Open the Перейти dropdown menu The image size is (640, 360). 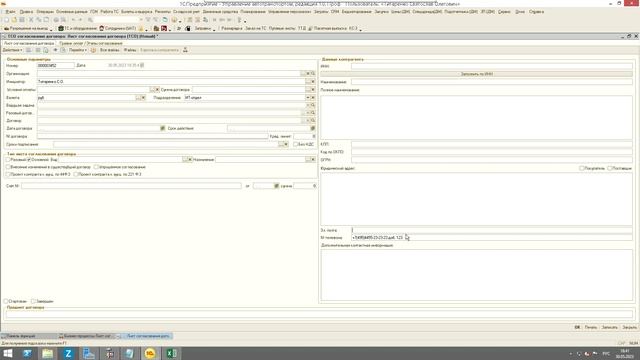(x=78, y=50)
